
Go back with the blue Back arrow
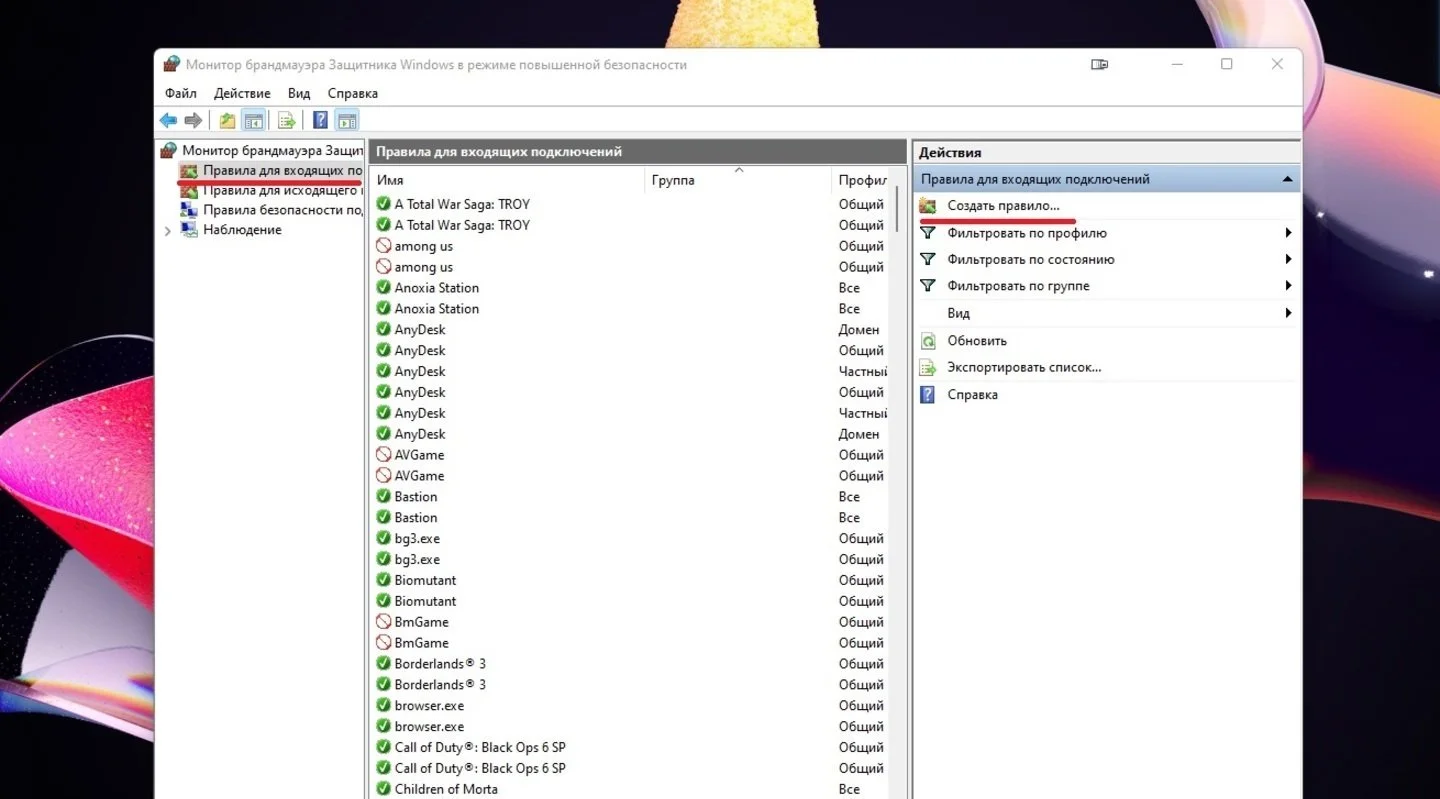168,121
